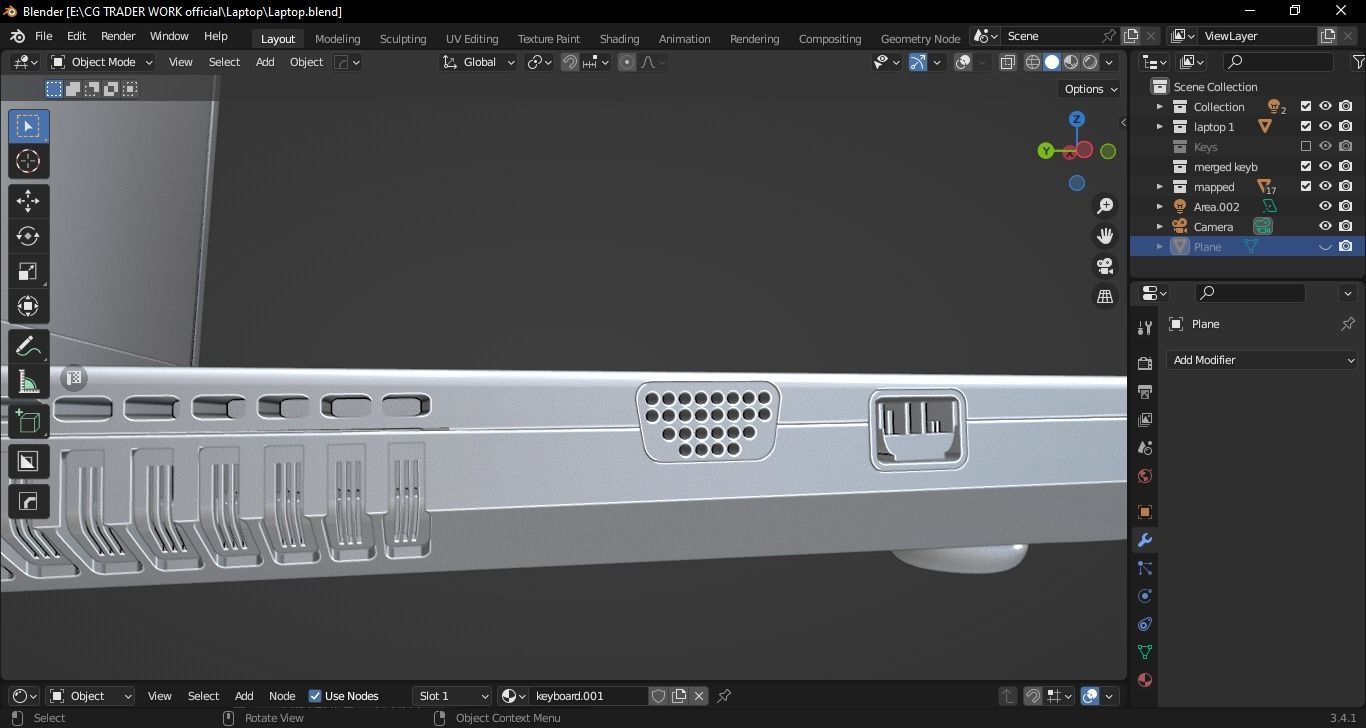Hide Area.002 light with eye icon
Screen dimensions: 1366x728
[1326, 207]
